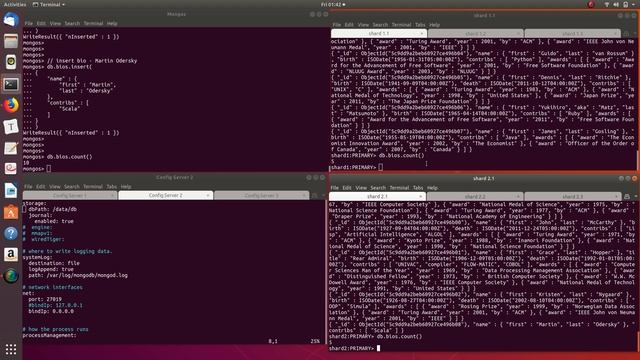
Task: Open Amazon from the dock
Action: coord(11,255)
